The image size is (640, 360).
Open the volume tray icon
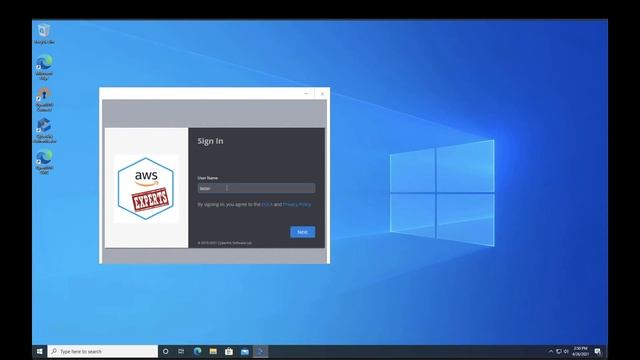[566, 351]
